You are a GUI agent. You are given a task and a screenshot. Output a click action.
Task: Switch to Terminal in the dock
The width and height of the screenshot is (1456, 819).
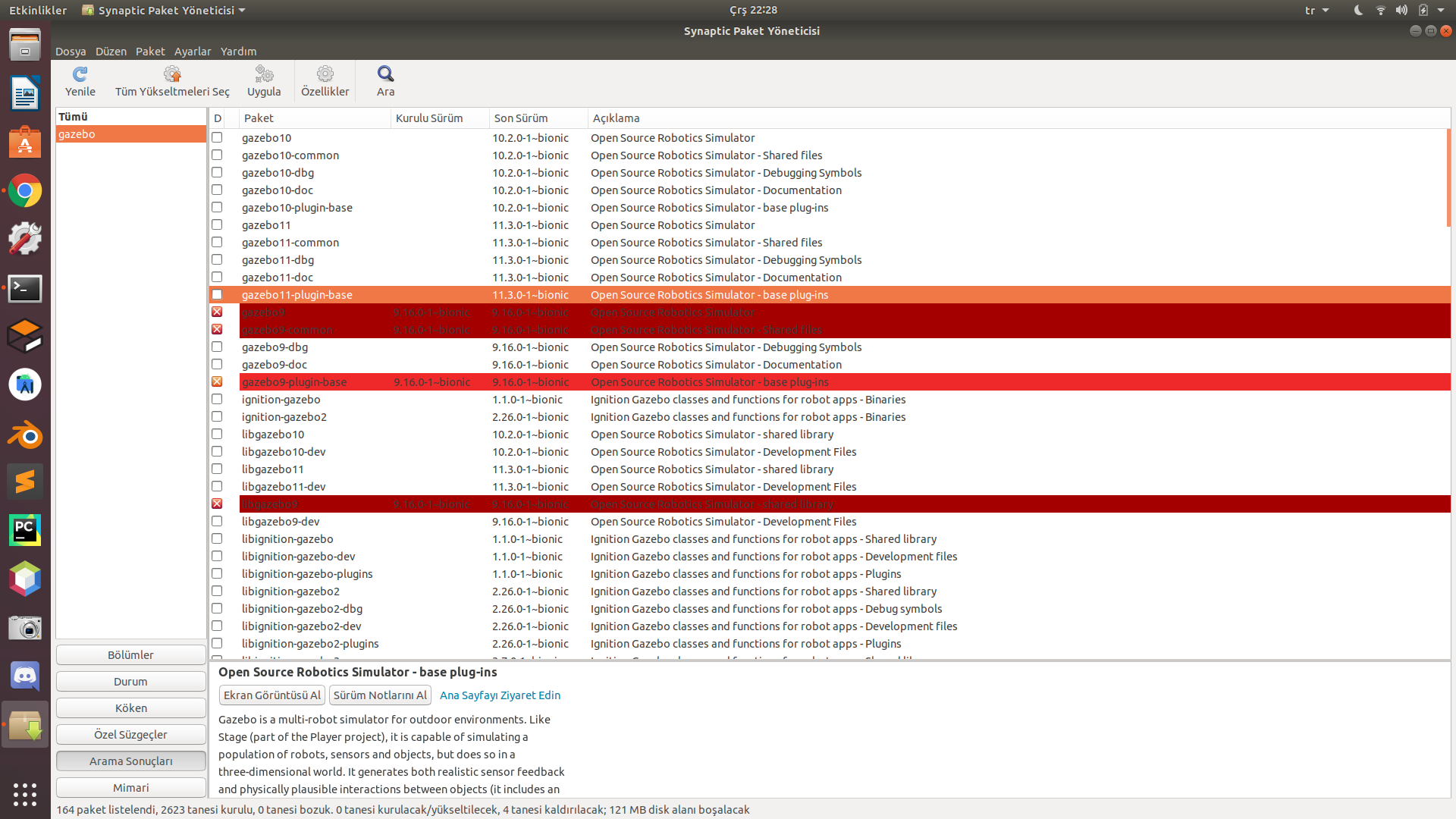(x=25, y=288)
